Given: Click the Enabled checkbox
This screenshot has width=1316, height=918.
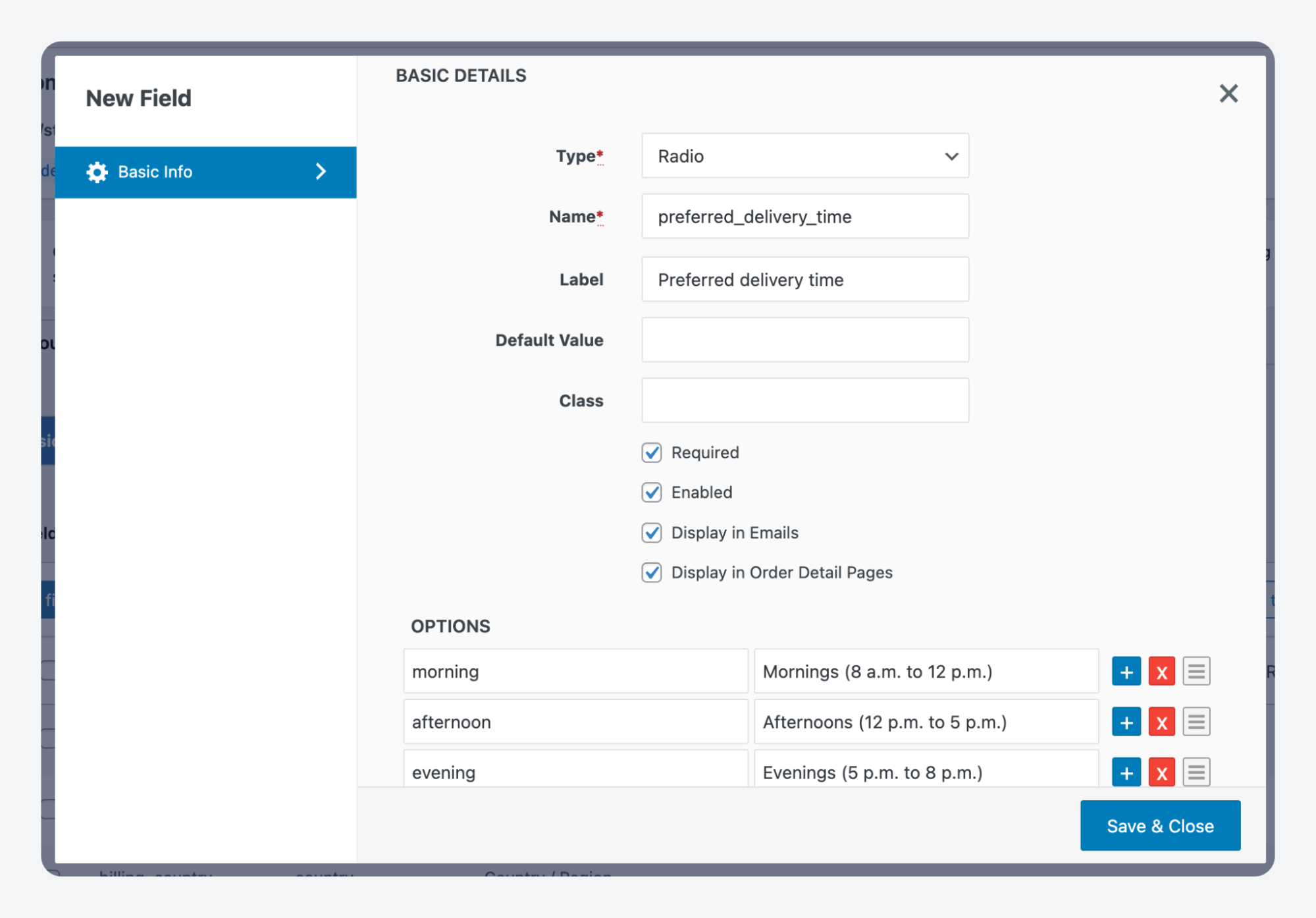Looking at the screenshot, I should (x=651, y=492).
